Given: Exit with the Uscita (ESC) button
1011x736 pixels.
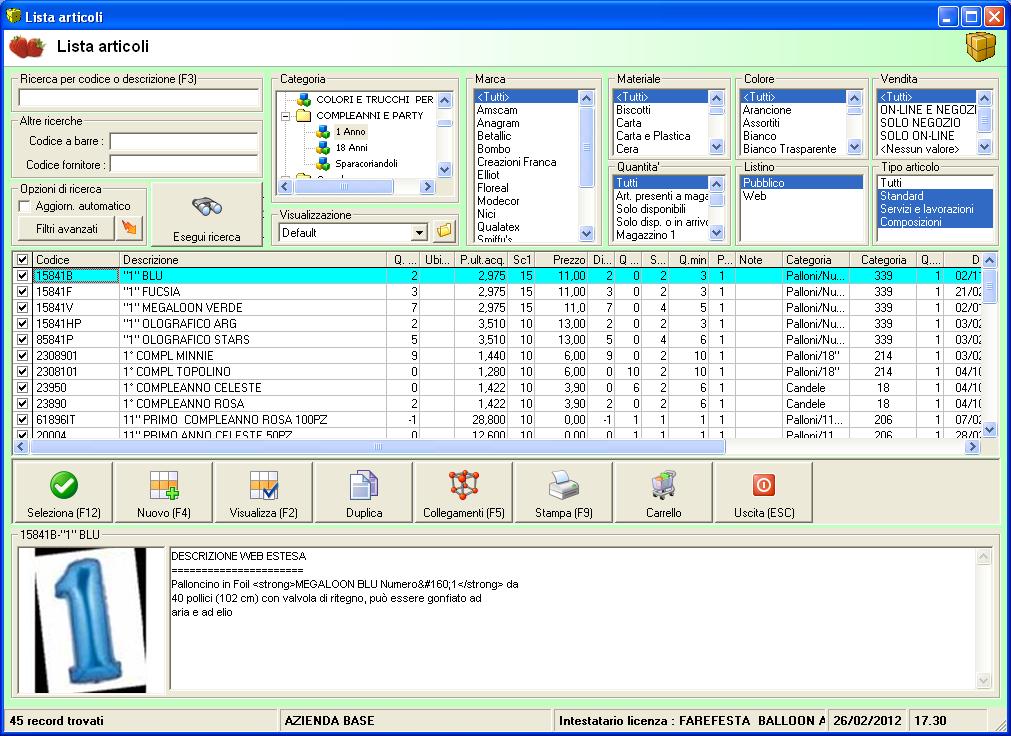Looking at the screenshot, I should pos(763,493).
